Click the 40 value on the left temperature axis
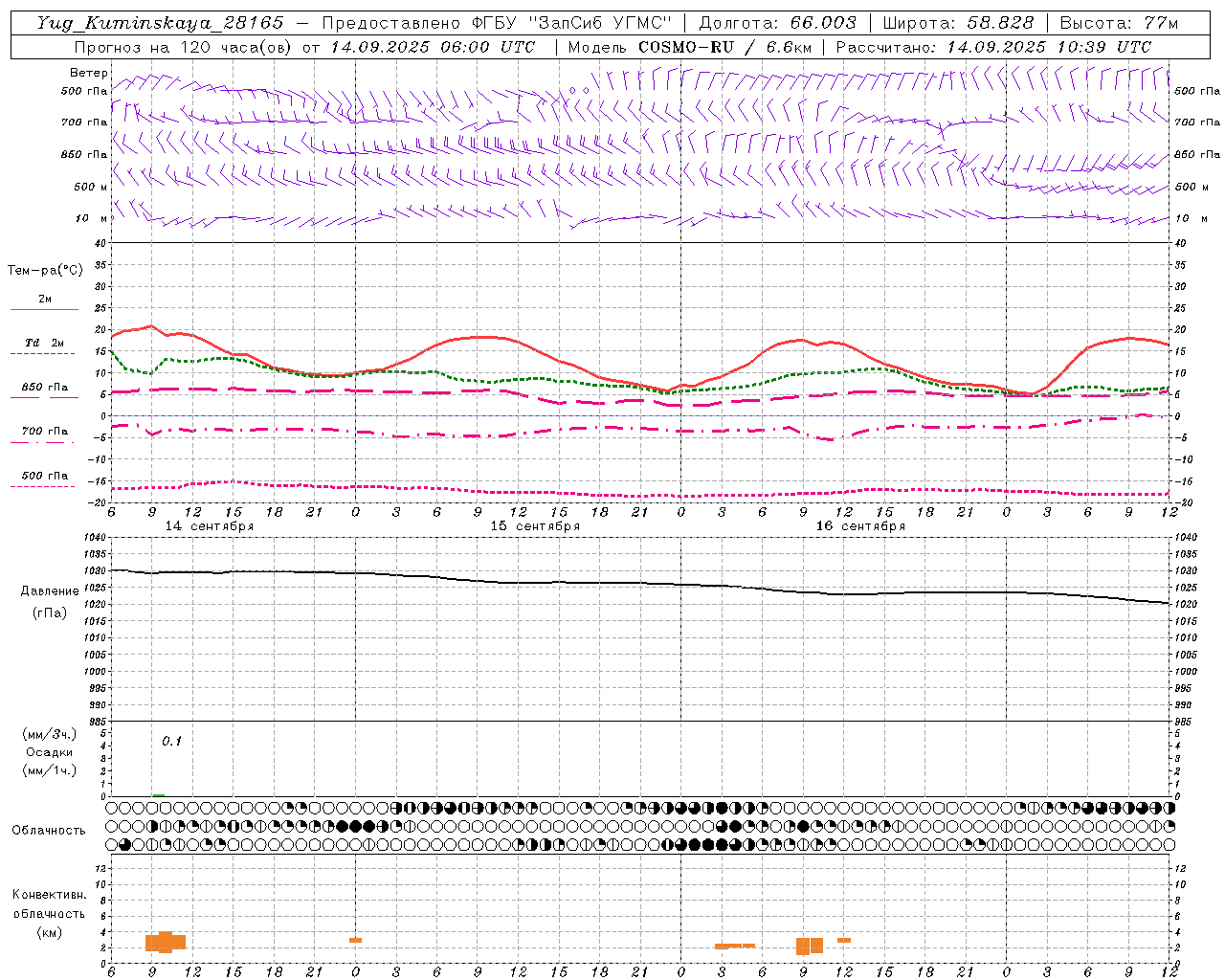 coord(100,244)
